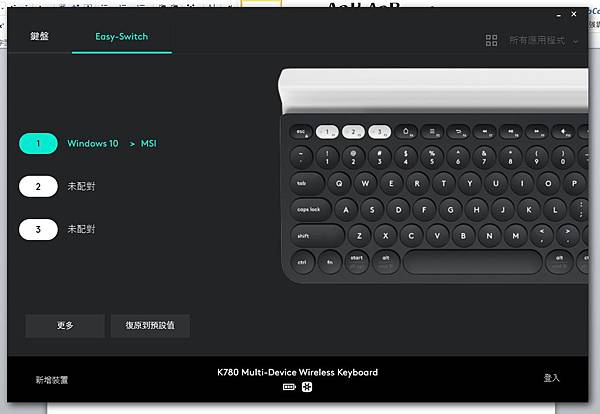Click the ctrl key on keyboard image
The image size is (600, 414).
(302, 262)
